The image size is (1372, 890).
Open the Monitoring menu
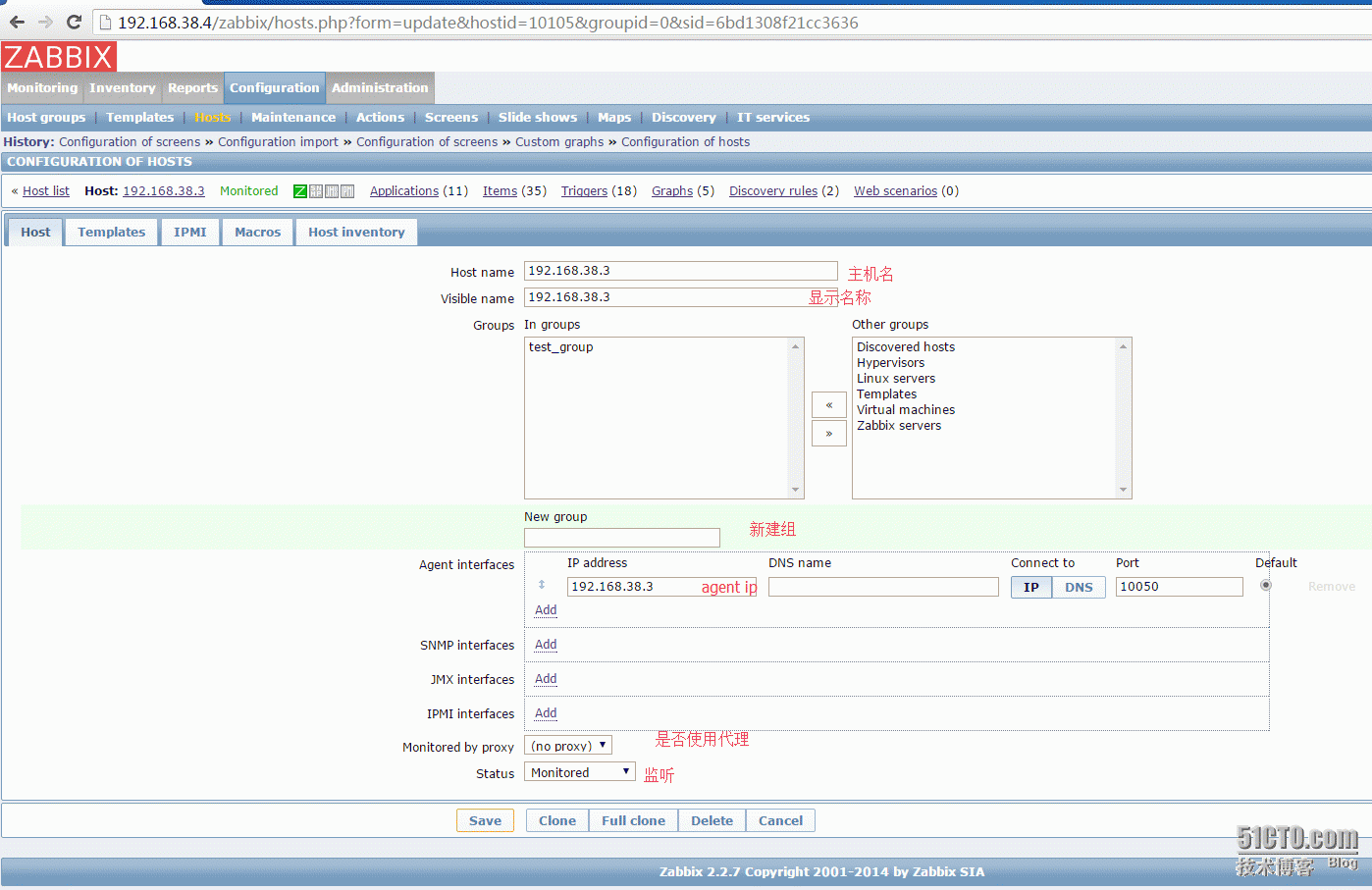coord(42,87)
